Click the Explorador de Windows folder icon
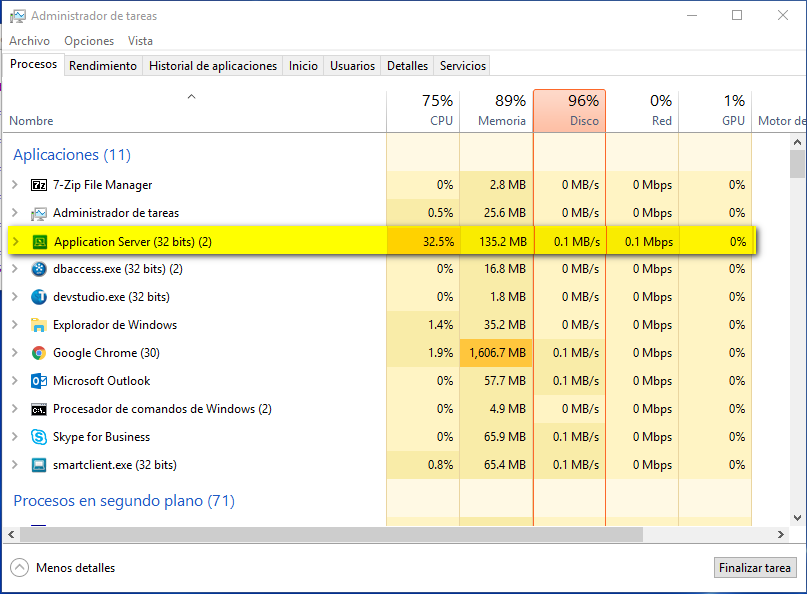 point(39,325)
